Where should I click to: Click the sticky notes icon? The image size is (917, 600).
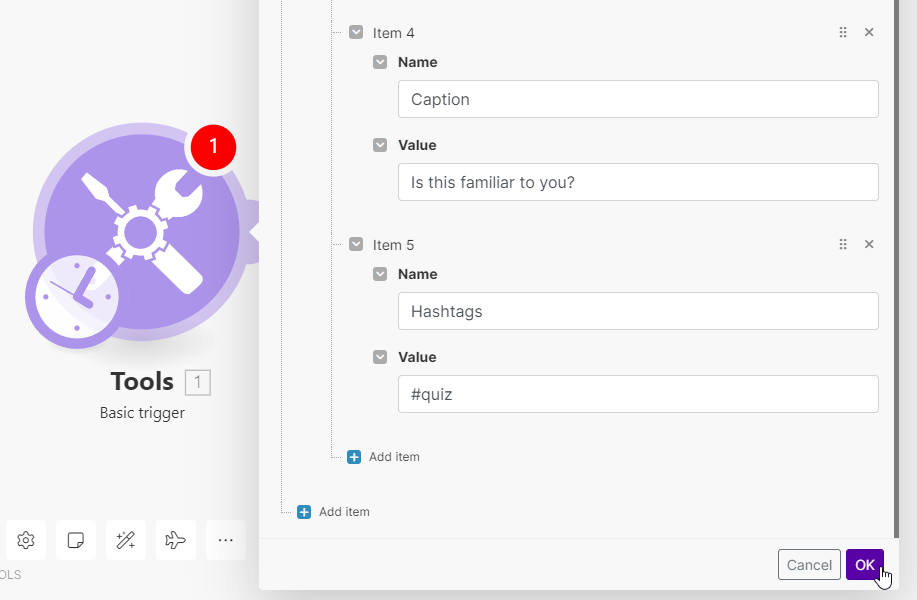[76, 540]
